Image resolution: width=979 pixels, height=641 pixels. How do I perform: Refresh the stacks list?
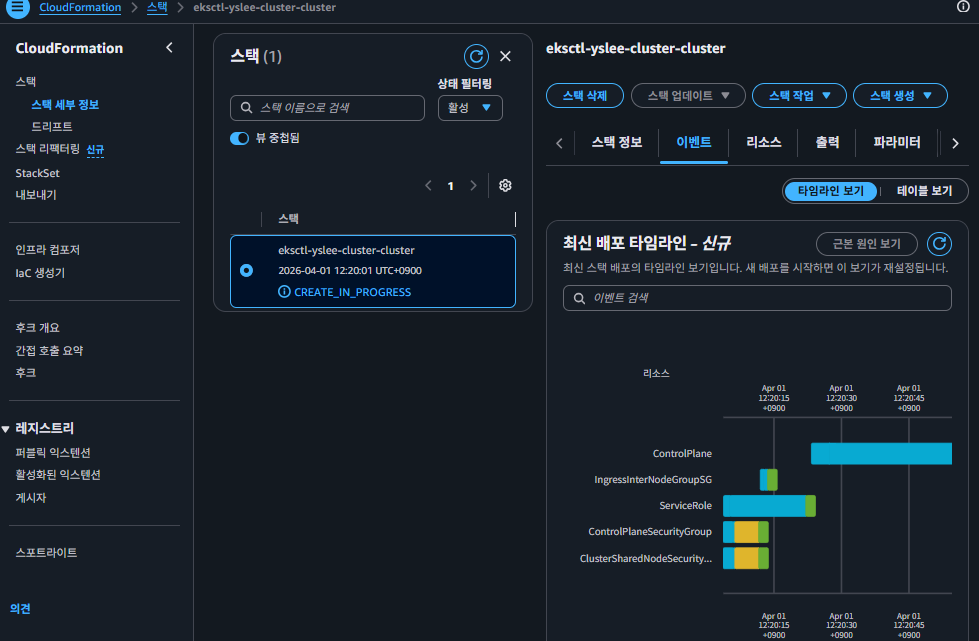pos(476,57)
